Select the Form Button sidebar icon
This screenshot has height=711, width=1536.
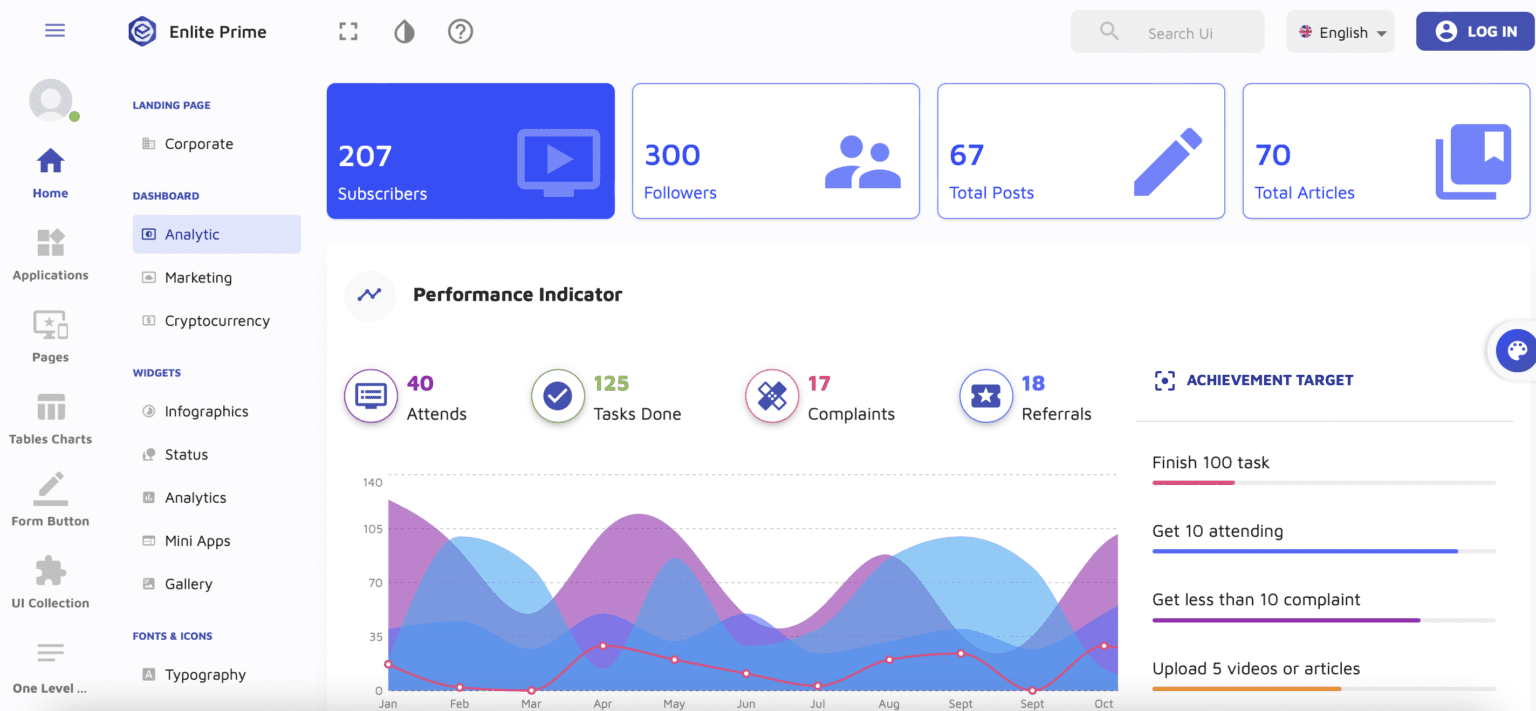point(49,487)
